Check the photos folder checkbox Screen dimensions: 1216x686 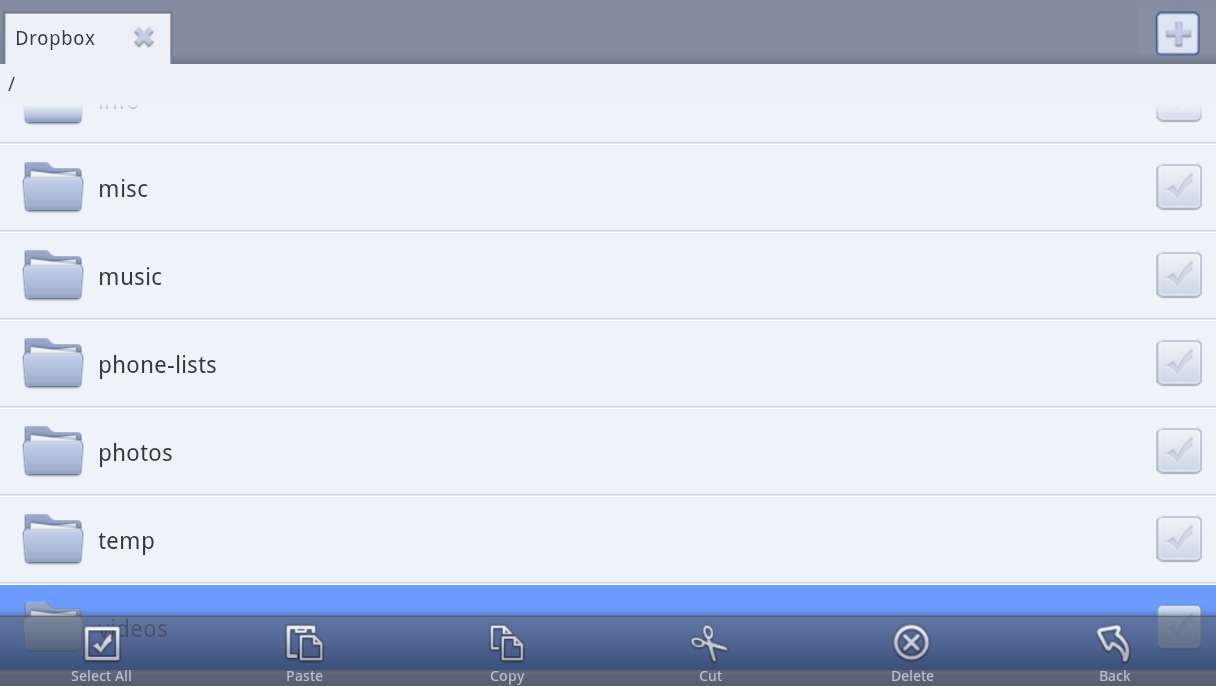[1179, 451]
